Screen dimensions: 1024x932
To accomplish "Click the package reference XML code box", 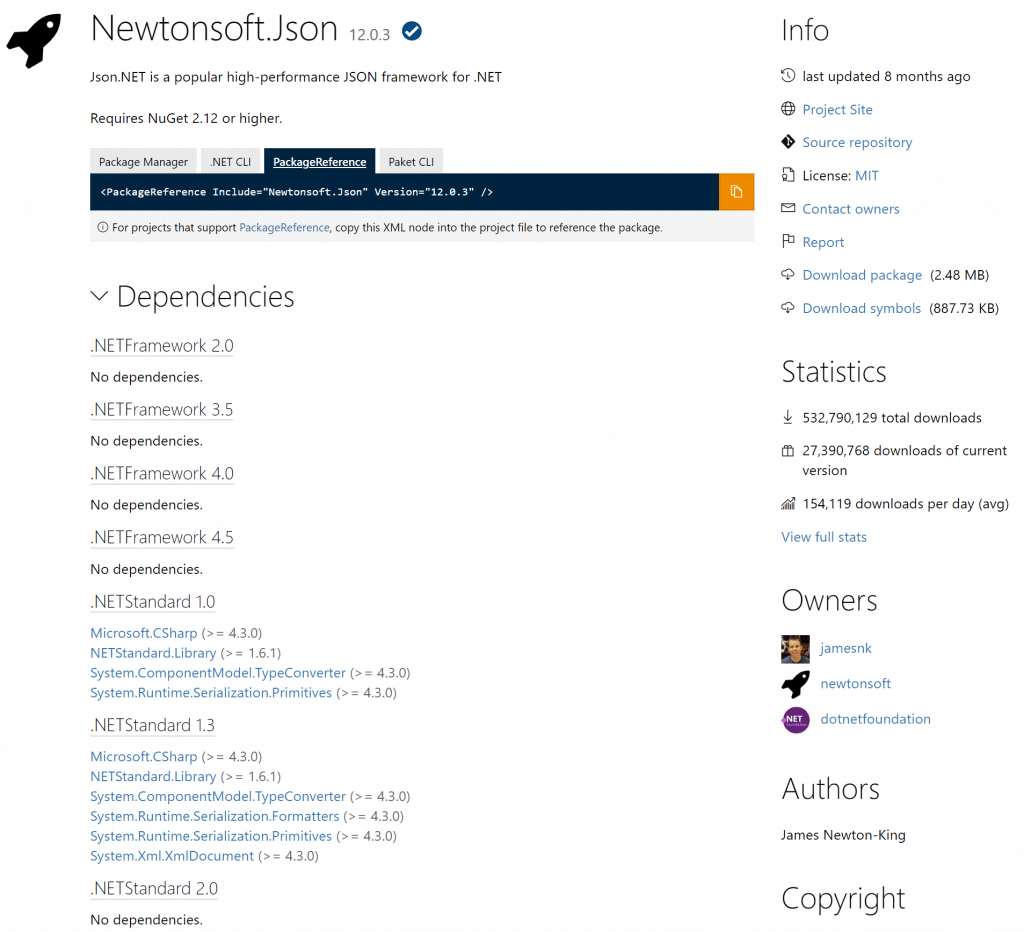I will (404, 192).
